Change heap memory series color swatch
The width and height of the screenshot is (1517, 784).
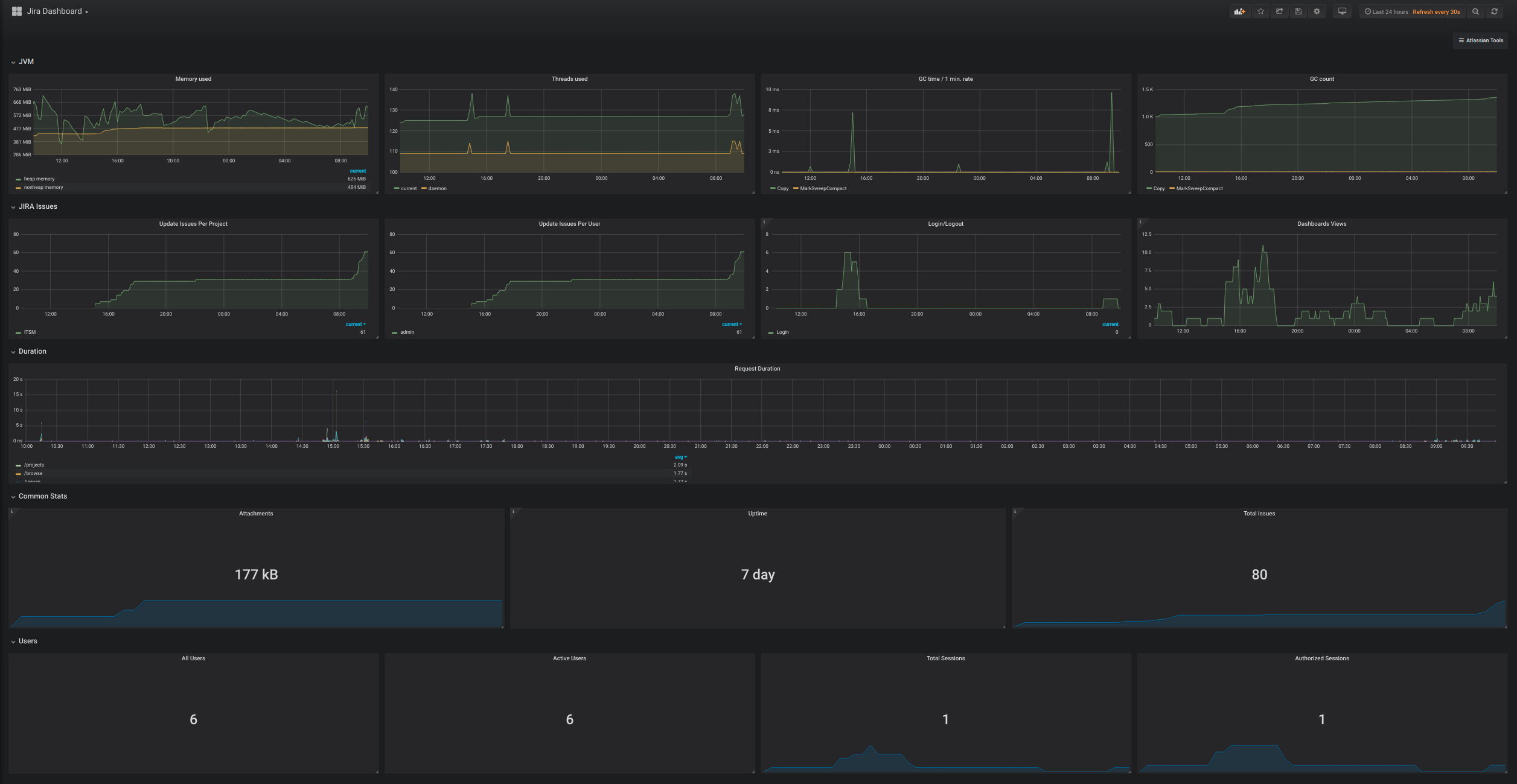coord(18,179)
